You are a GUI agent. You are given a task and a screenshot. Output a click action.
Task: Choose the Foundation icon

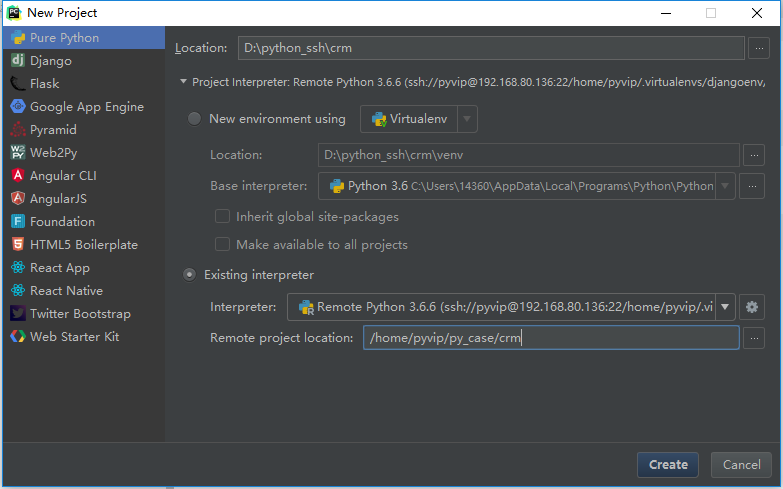click(18, 221)
